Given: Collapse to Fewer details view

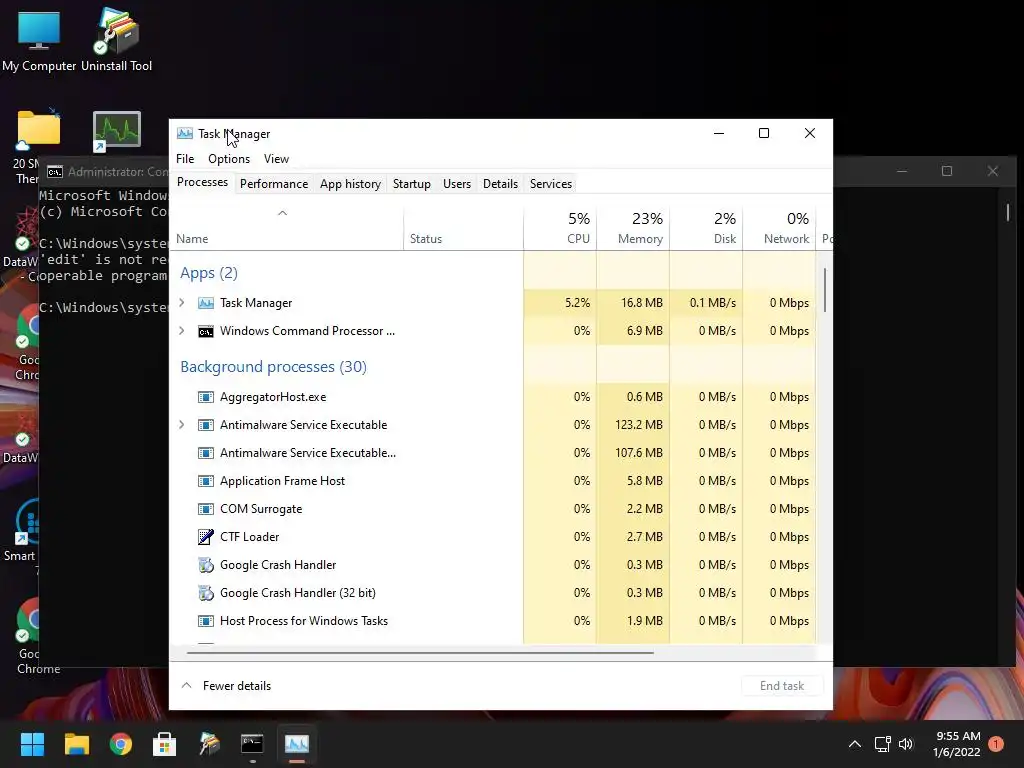Looking at the screenshot, I should (226, 686).
